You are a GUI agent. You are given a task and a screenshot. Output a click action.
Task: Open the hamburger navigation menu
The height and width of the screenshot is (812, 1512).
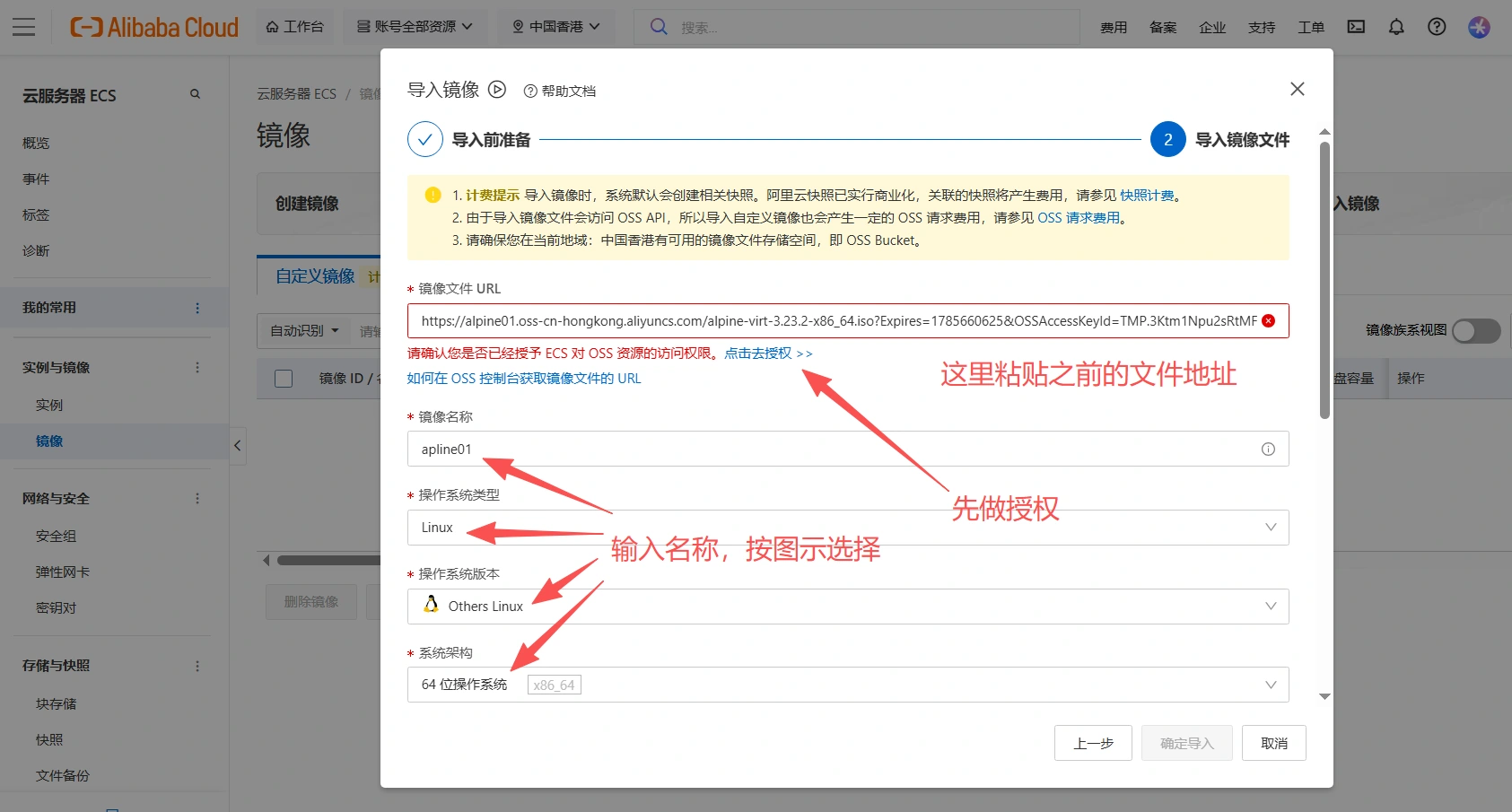click(x=24, y=27)
